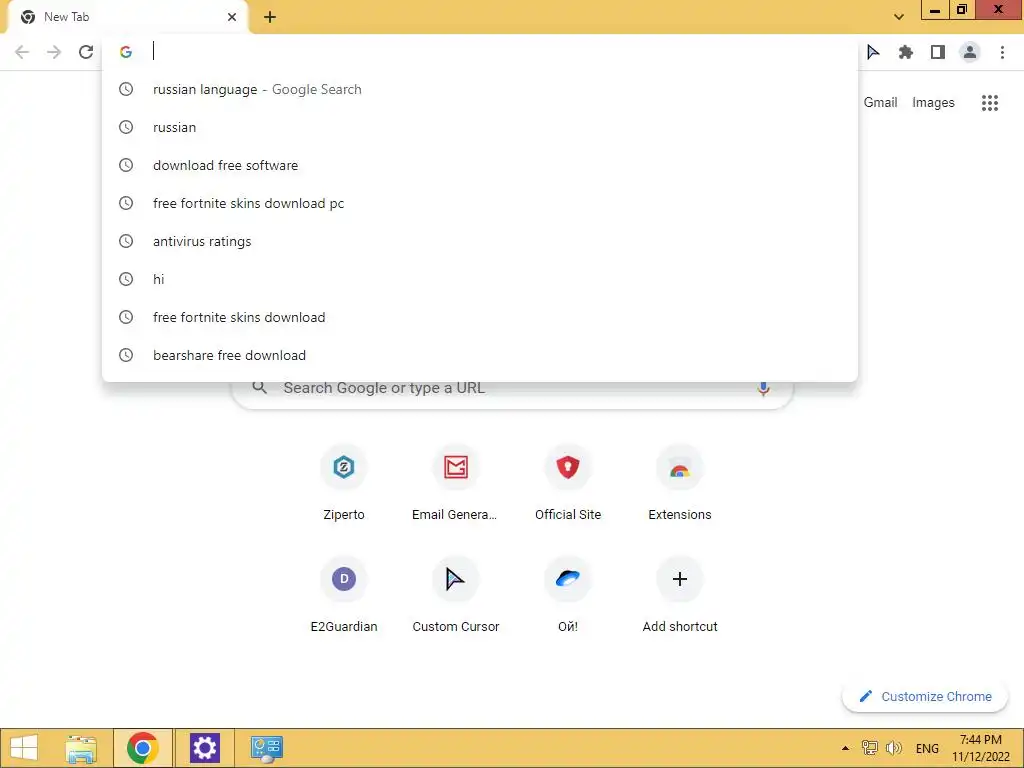Screen dimensions: 1024x768
Task: Open the Google apps grid
Action: click(990, 103)
